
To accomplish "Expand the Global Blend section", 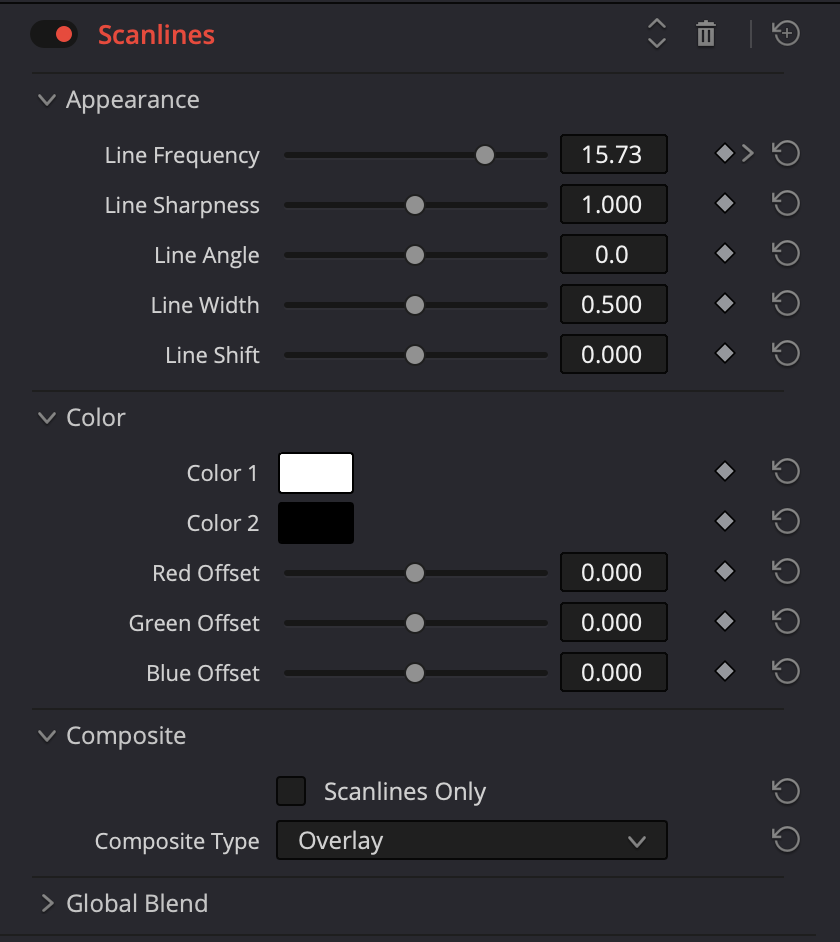I will [x=46, y=902].
